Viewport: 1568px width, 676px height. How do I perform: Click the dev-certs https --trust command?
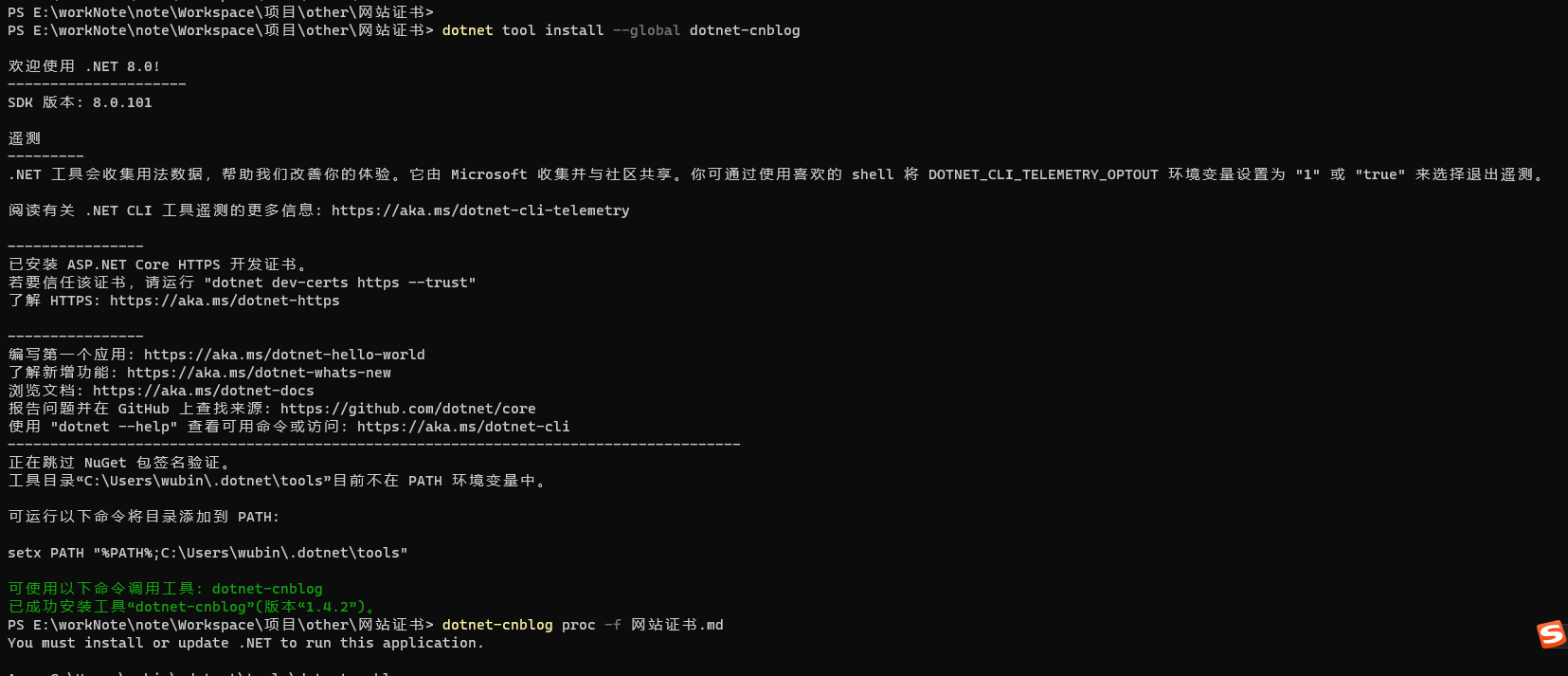click(339, 283)
